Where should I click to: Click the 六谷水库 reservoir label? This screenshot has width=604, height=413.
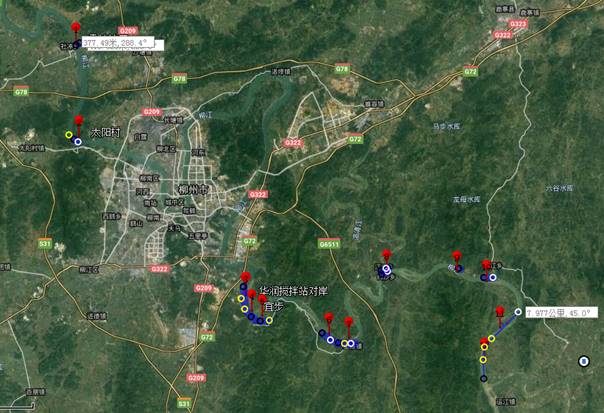pos(559,188)
